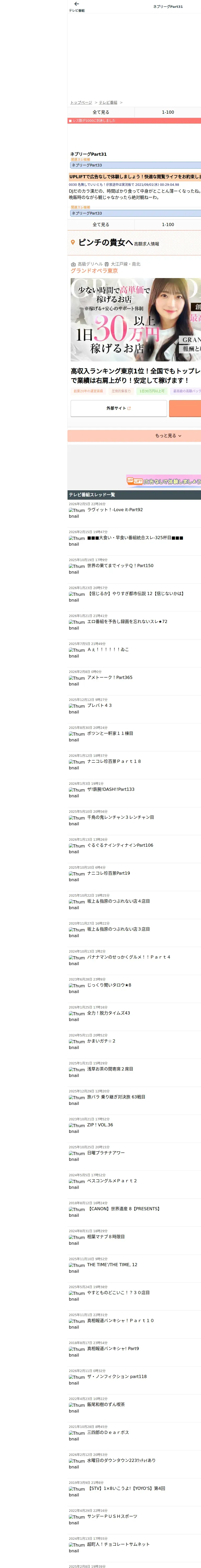Select the lower 1-100 tab above the ad

click(x=167, y=224)
